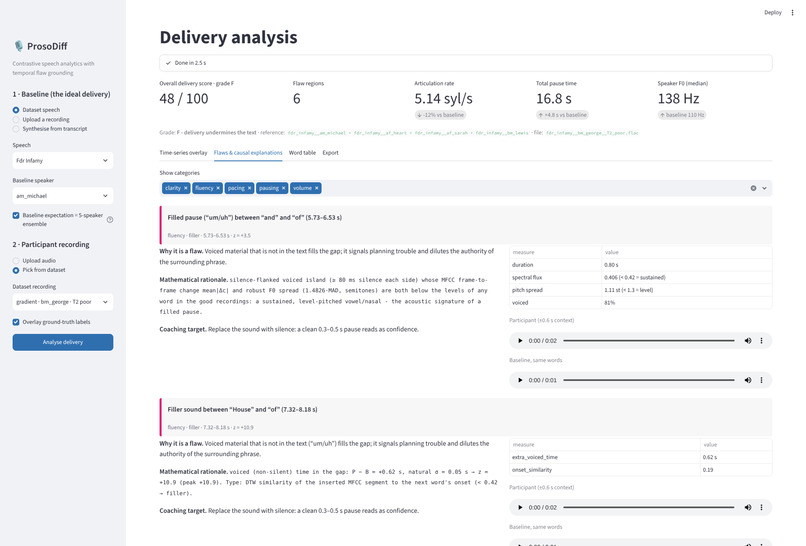Click the Filler sound House flaw heading
This screenshot has width=806, height=546.
pos(242,409)
